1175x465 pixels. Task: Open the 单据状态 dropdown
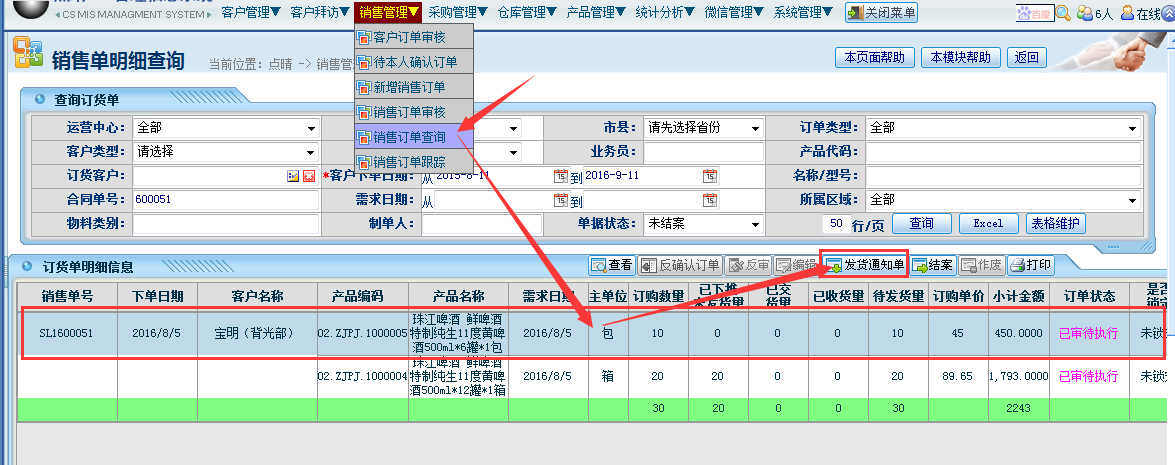(755, 224)
